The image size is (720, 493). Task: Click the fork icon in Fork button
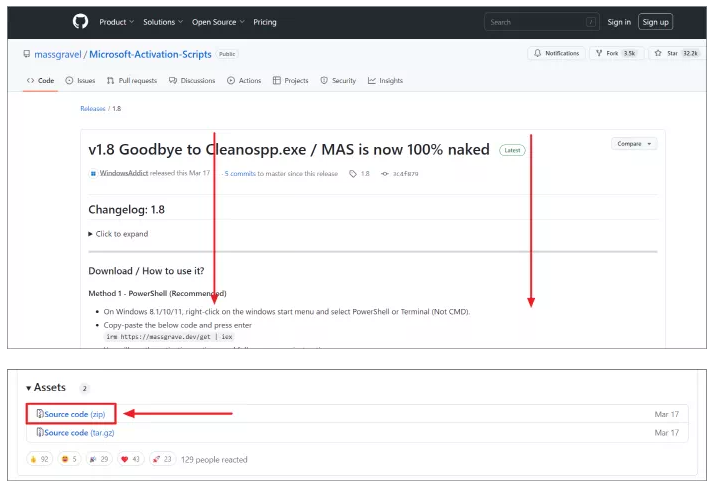click(599, 53)
